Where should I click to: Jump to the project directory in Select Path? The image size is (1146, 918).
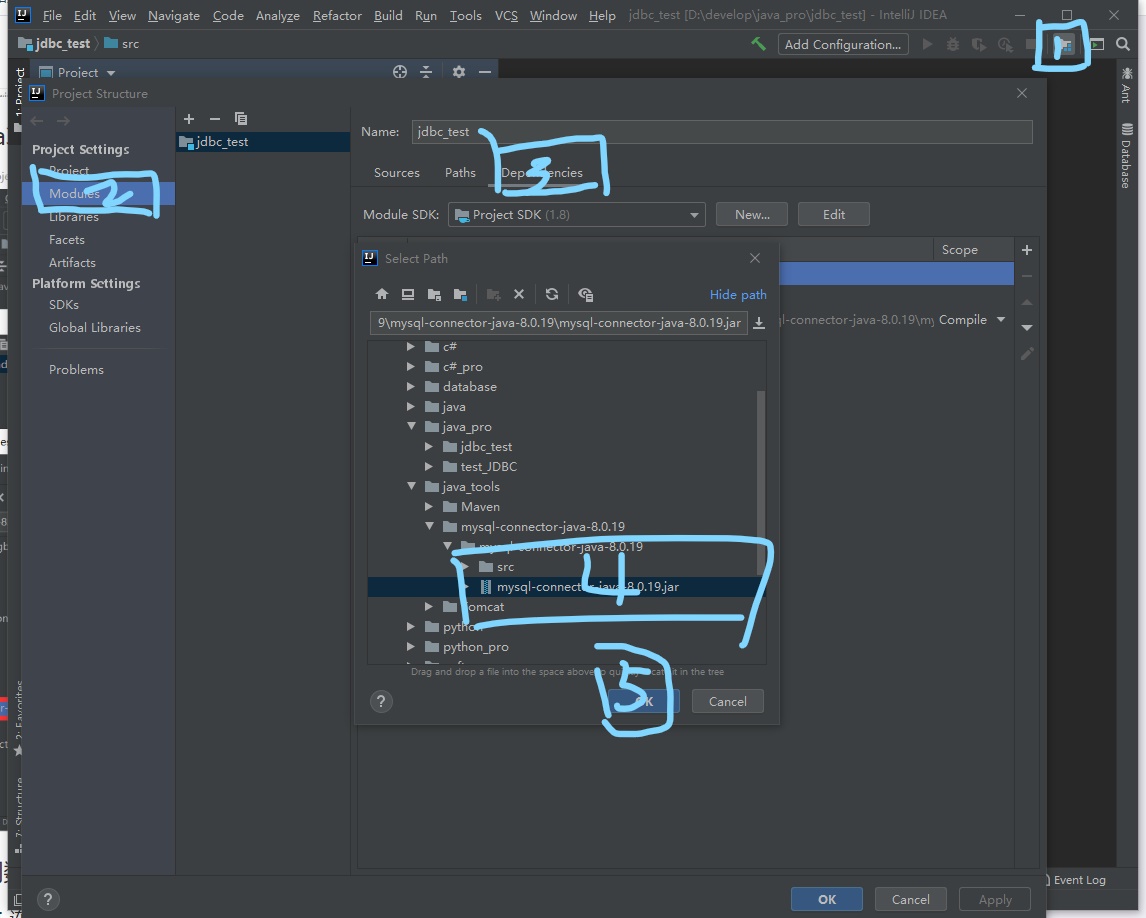(434, 294)
